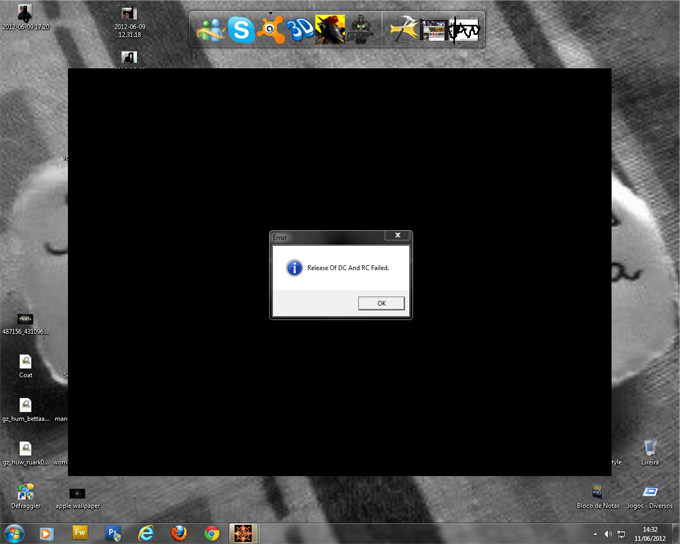Open Skype from the top dock
The height and width of the screenshot is (544, 680).
pyautogui.click(x=240, y=30)
